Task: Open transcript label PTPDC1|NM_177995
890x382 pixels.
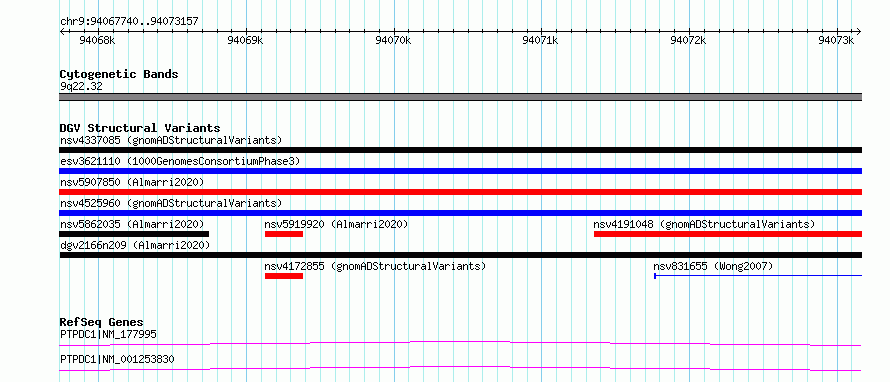Action: pyautogui.click(x=108, y=334)
